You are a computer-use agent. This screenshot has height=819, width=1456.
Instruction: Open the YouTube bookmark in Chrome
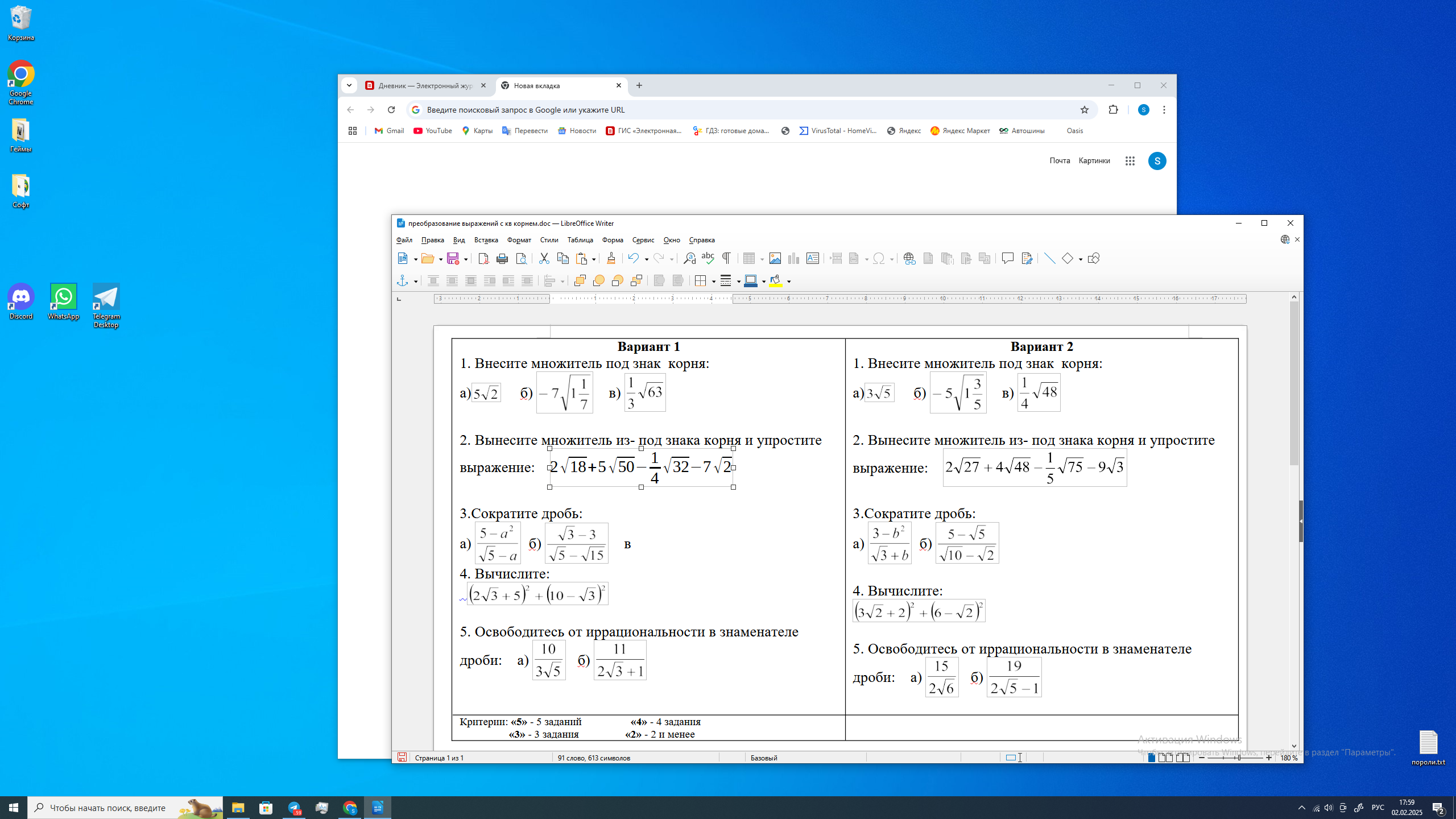pos(433,131)
